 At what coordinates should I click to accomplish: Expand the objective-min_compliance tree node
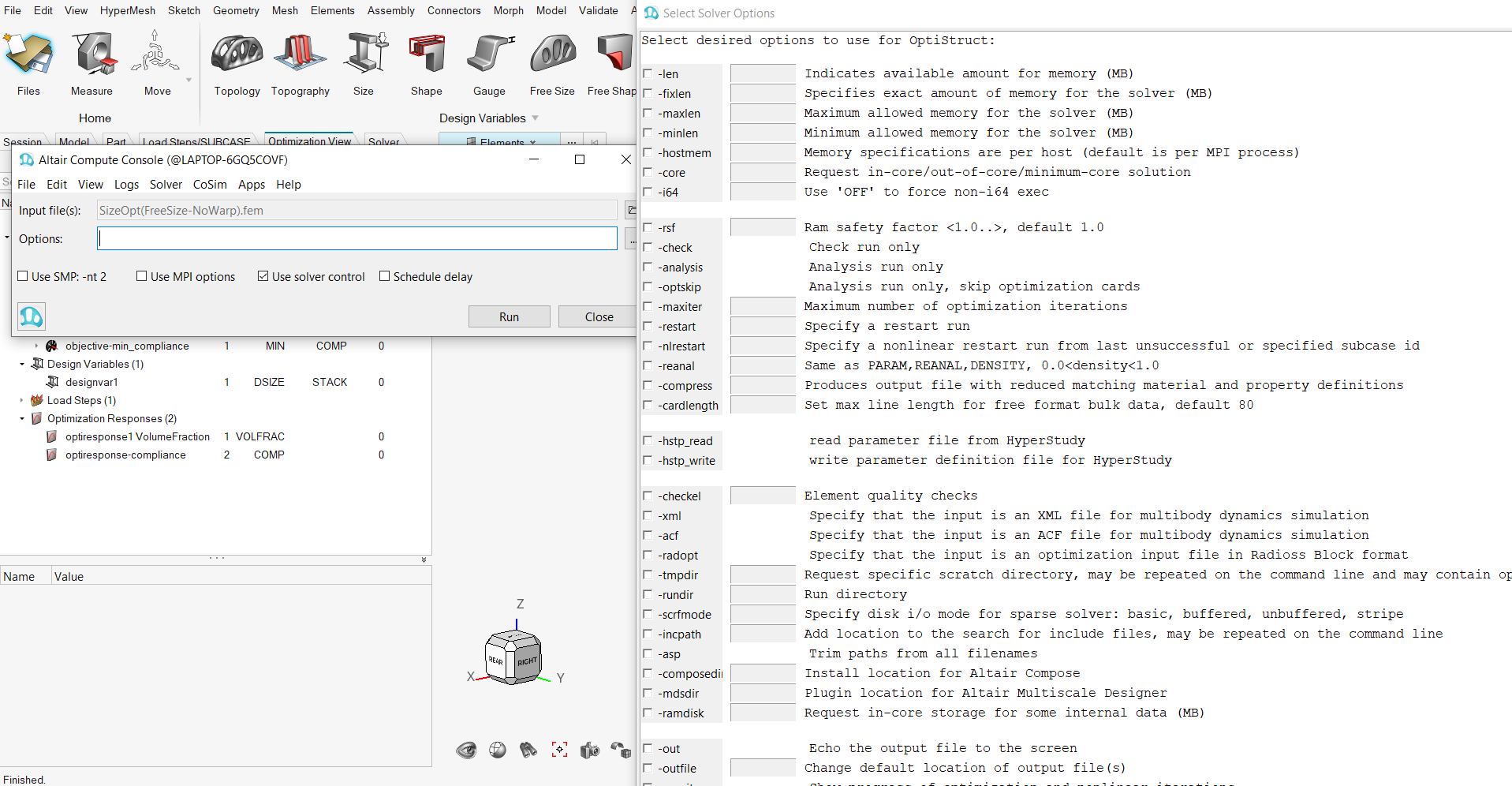click(x=36, y=346)
